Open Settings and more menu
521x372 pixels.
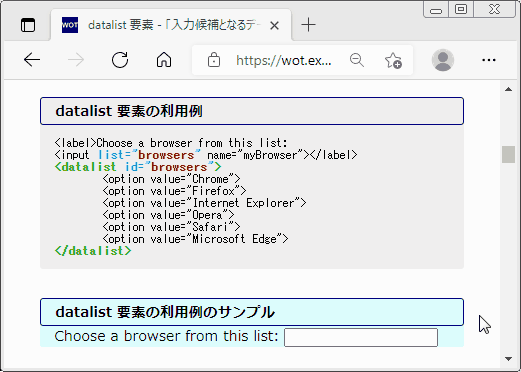(489, 60)
